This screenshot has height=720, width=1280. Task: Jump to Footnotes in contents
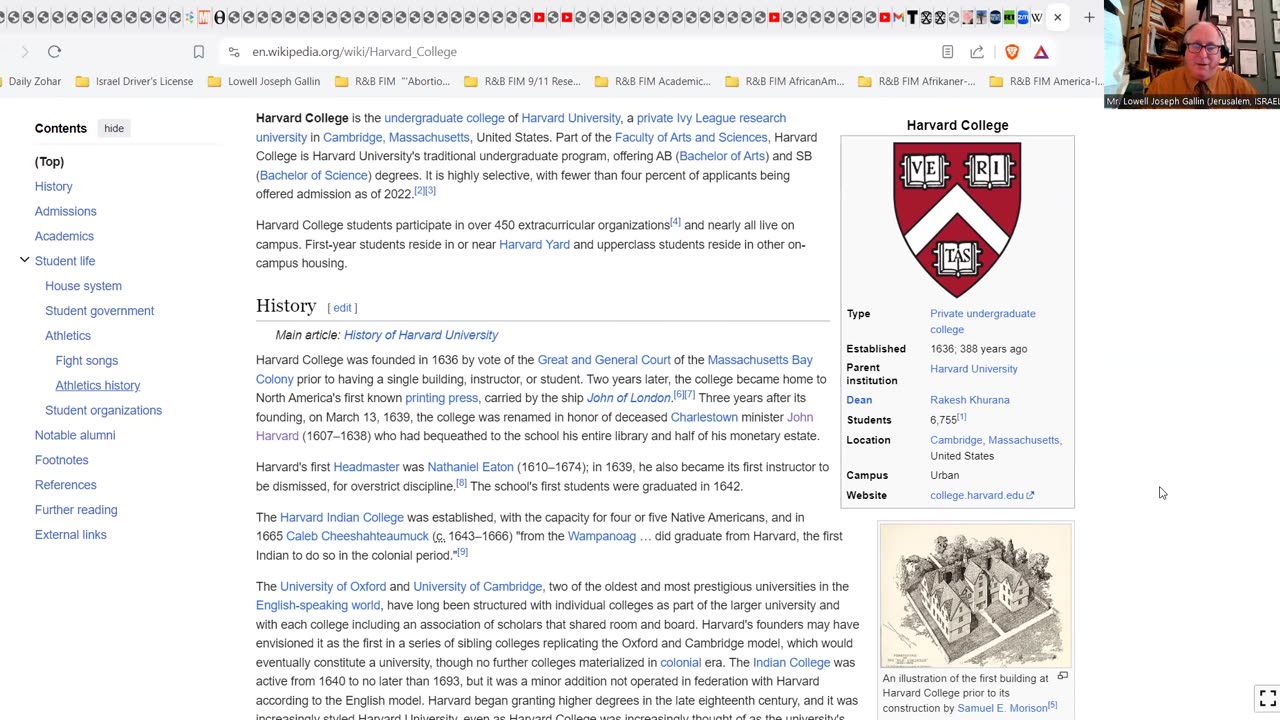pos(62,460)
